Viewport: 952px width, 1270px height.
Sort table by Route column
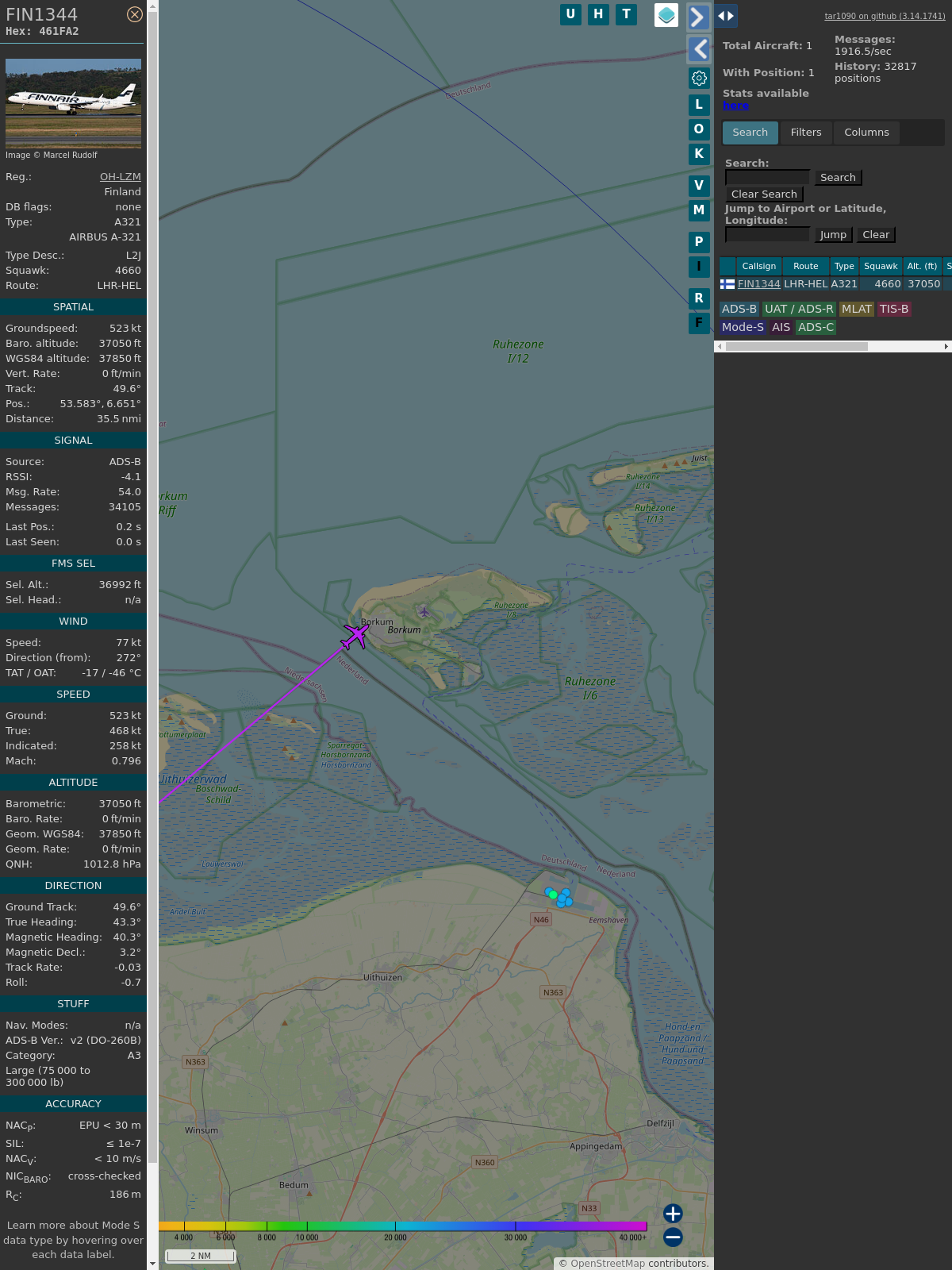(806, 267)
